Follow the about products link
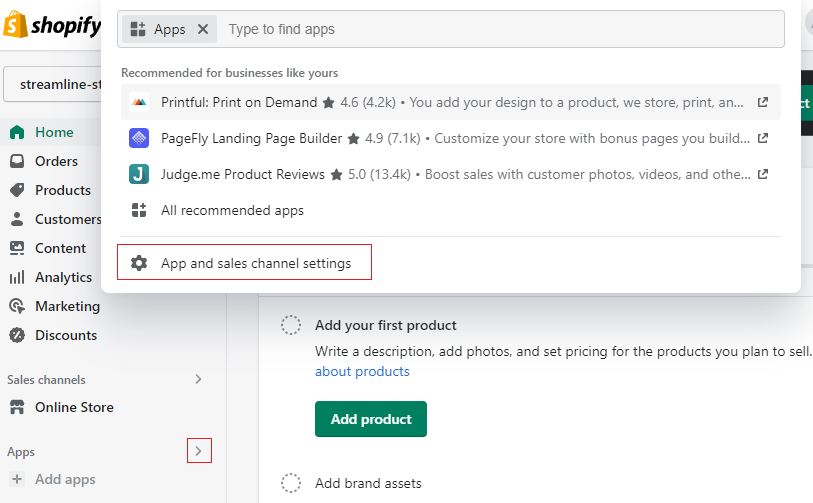The width and height of the screenshot is (813, 503). pos(362,371)
